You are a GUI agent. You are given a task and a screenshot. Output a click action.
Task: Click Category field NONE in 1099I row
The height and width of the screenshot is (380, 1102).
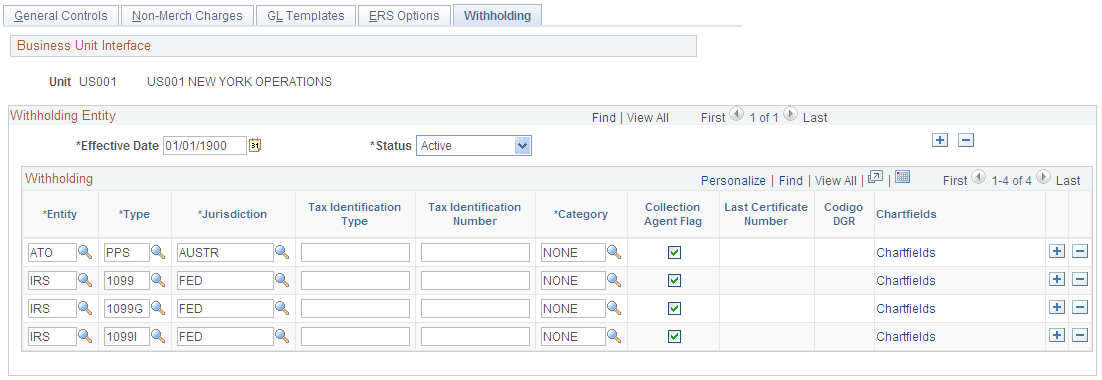(x=573, y=336)
